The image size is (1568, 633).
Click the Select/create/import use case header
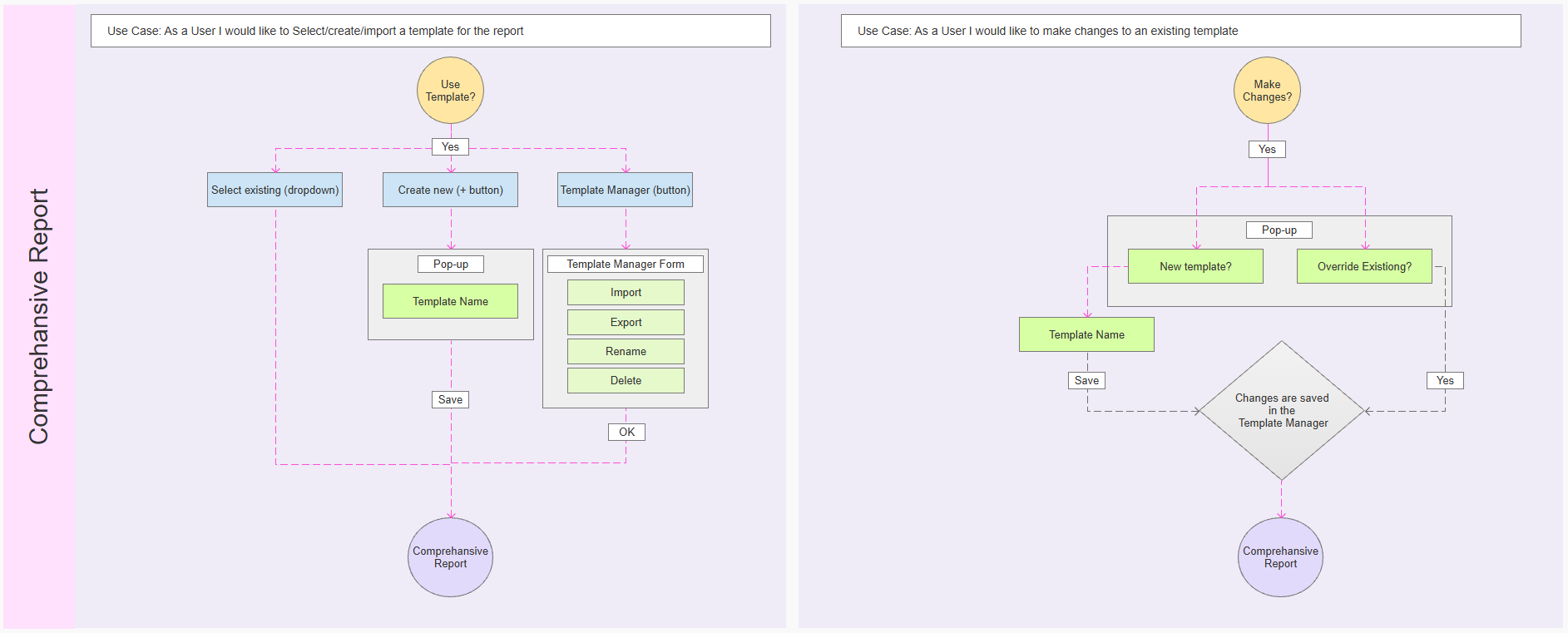pyautogui.click(x=431, y=31)
